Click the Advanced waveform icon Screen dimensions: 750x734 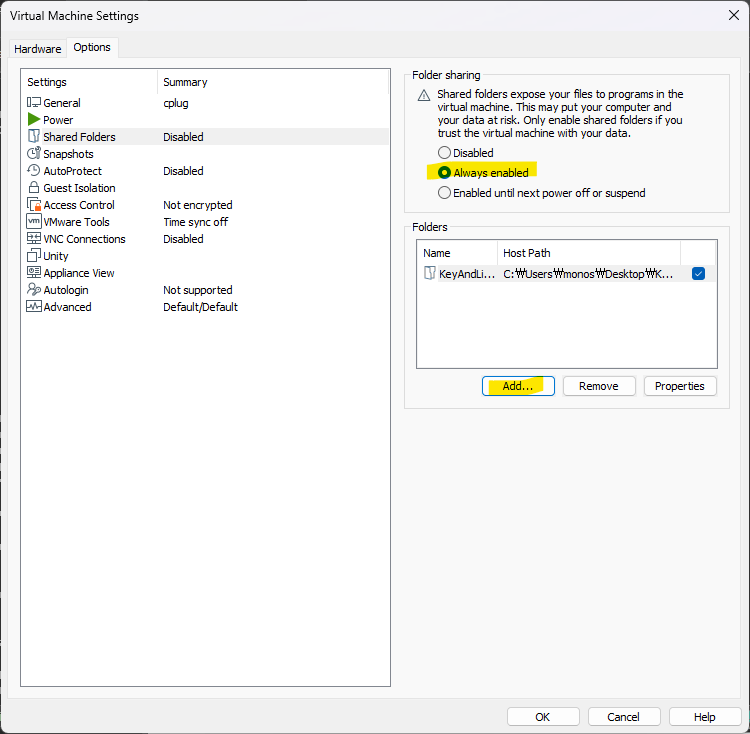(x=33, y=307)
